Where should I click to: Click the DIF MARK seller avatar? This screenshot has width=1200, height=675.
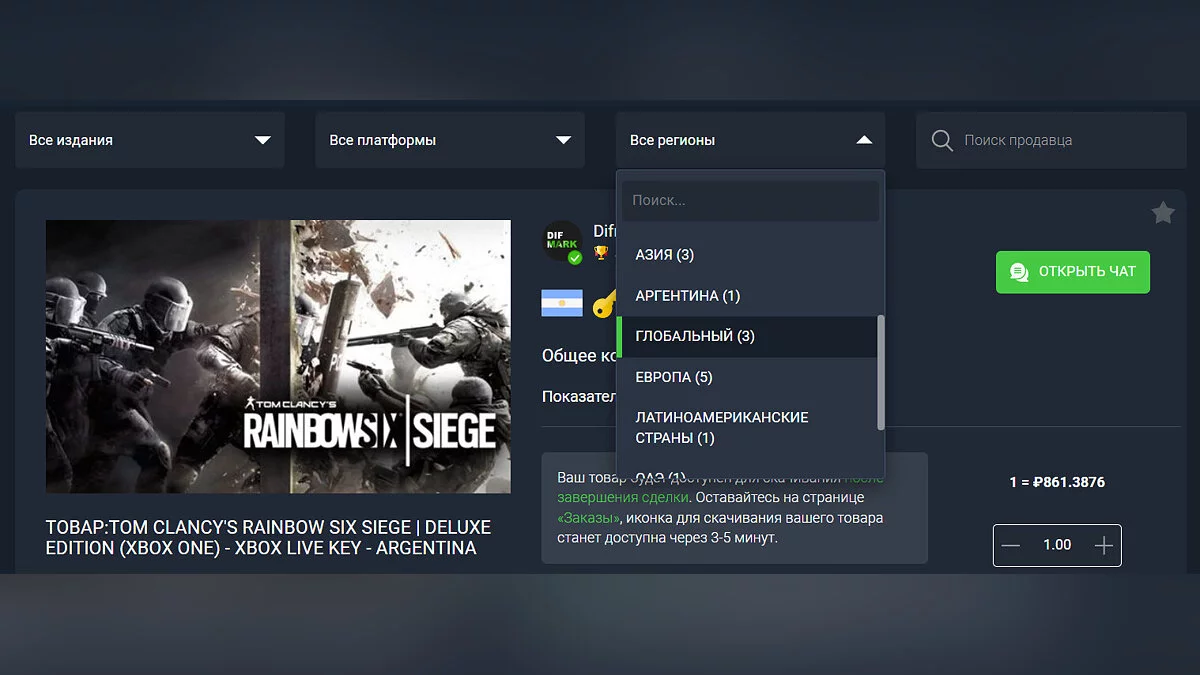[x=562, y=241]
